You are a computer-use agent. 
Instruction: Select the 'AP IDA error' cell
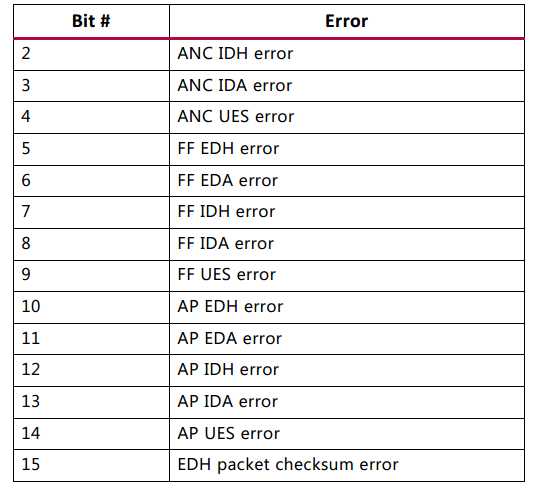pos(347,402)
